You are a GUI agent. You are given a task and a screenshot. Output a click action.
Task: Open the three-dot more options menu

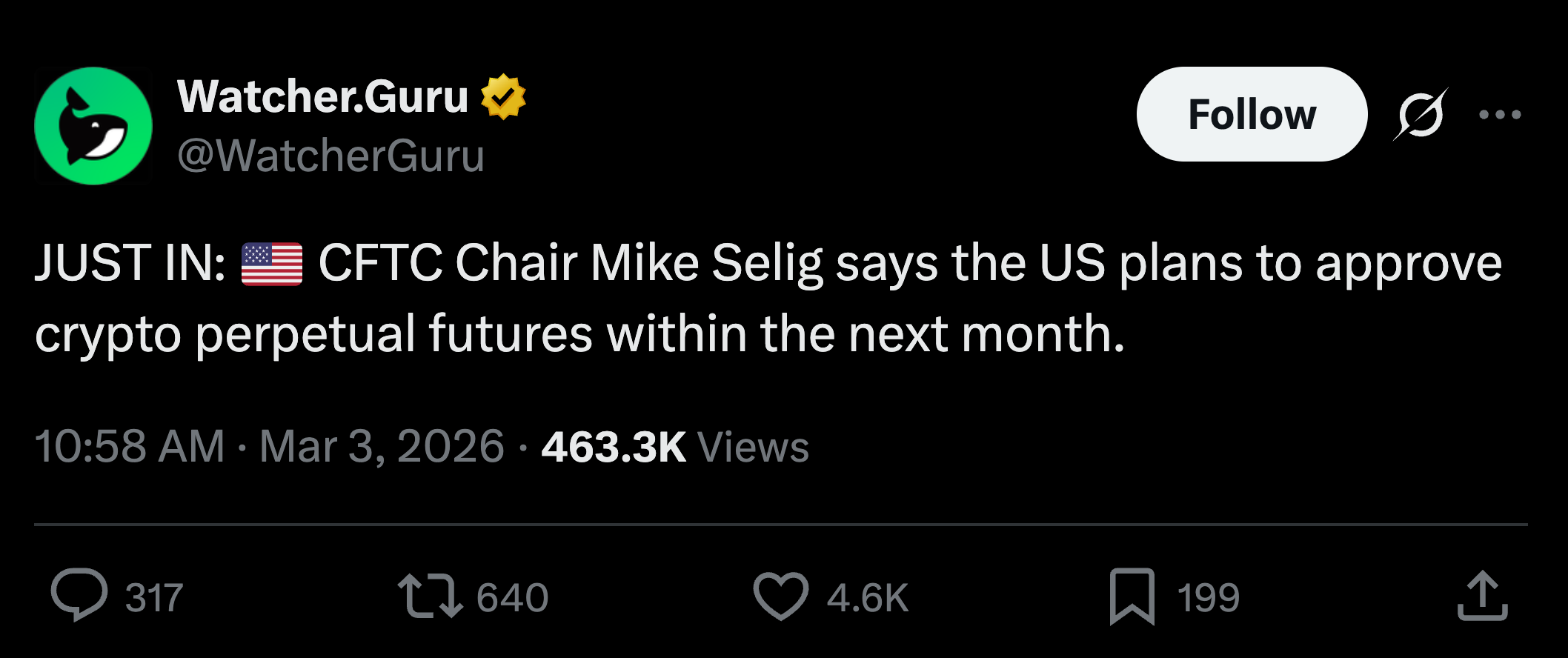click(x=1500, y=115)
